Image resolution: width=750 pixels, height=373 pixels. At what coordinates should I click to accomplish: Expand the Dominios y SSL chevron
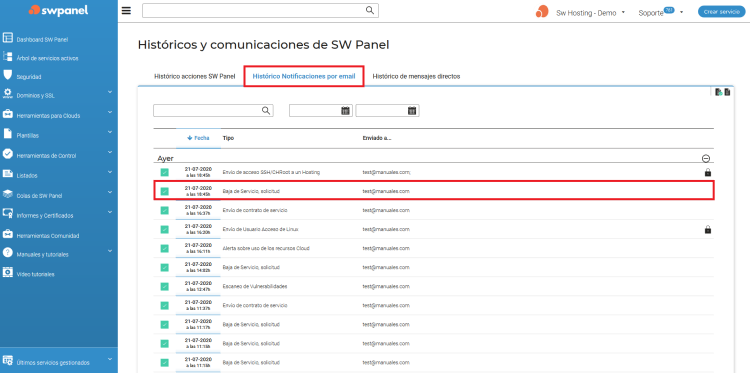pyautogui.click(x=110, y=92)
